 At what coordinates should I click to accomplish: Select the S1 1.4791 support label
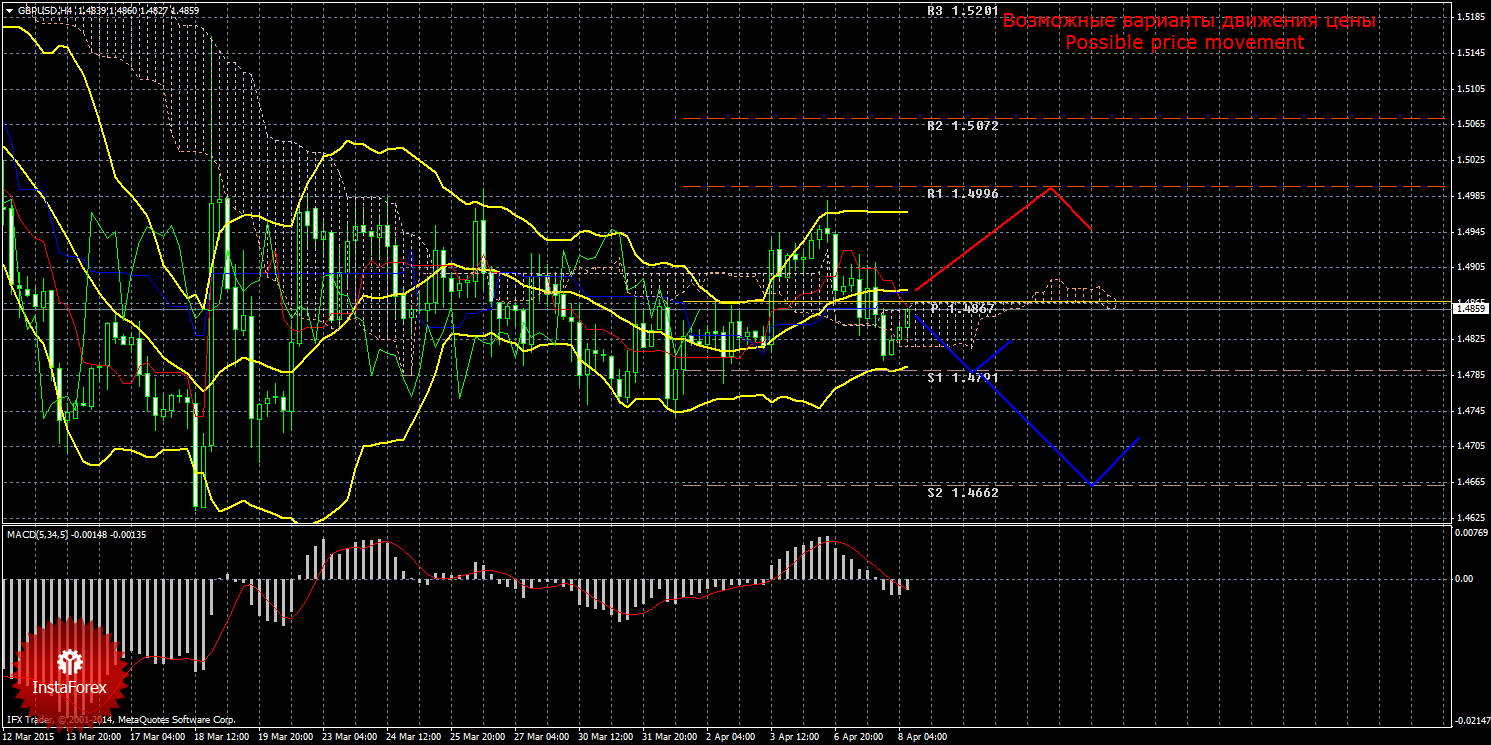coord(962,378)
